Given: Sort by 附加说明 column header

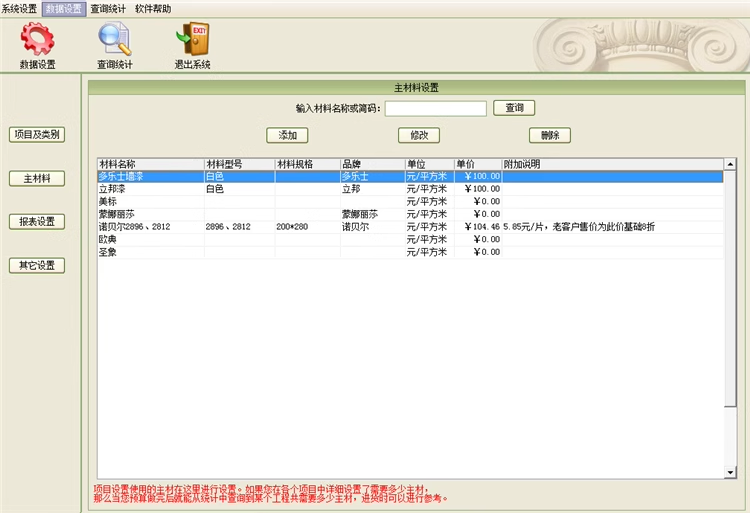Looking at the screenshot, I should (x=613, y=164).
